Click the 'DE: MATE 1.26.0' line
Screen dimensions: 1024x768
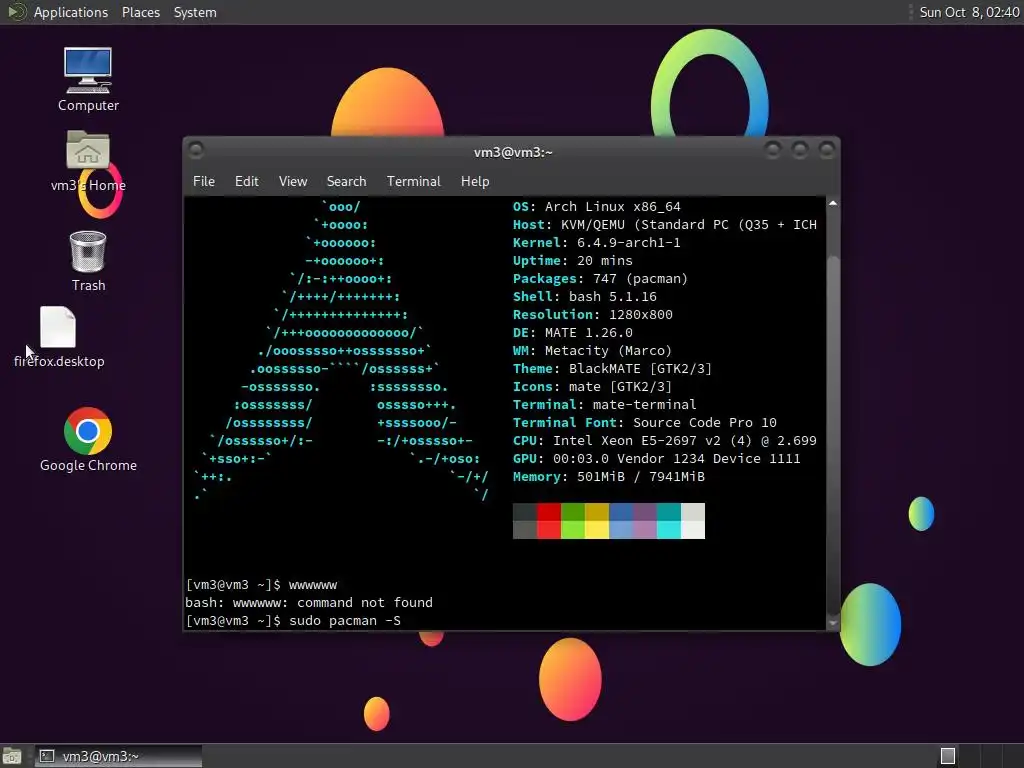point(573,332)
